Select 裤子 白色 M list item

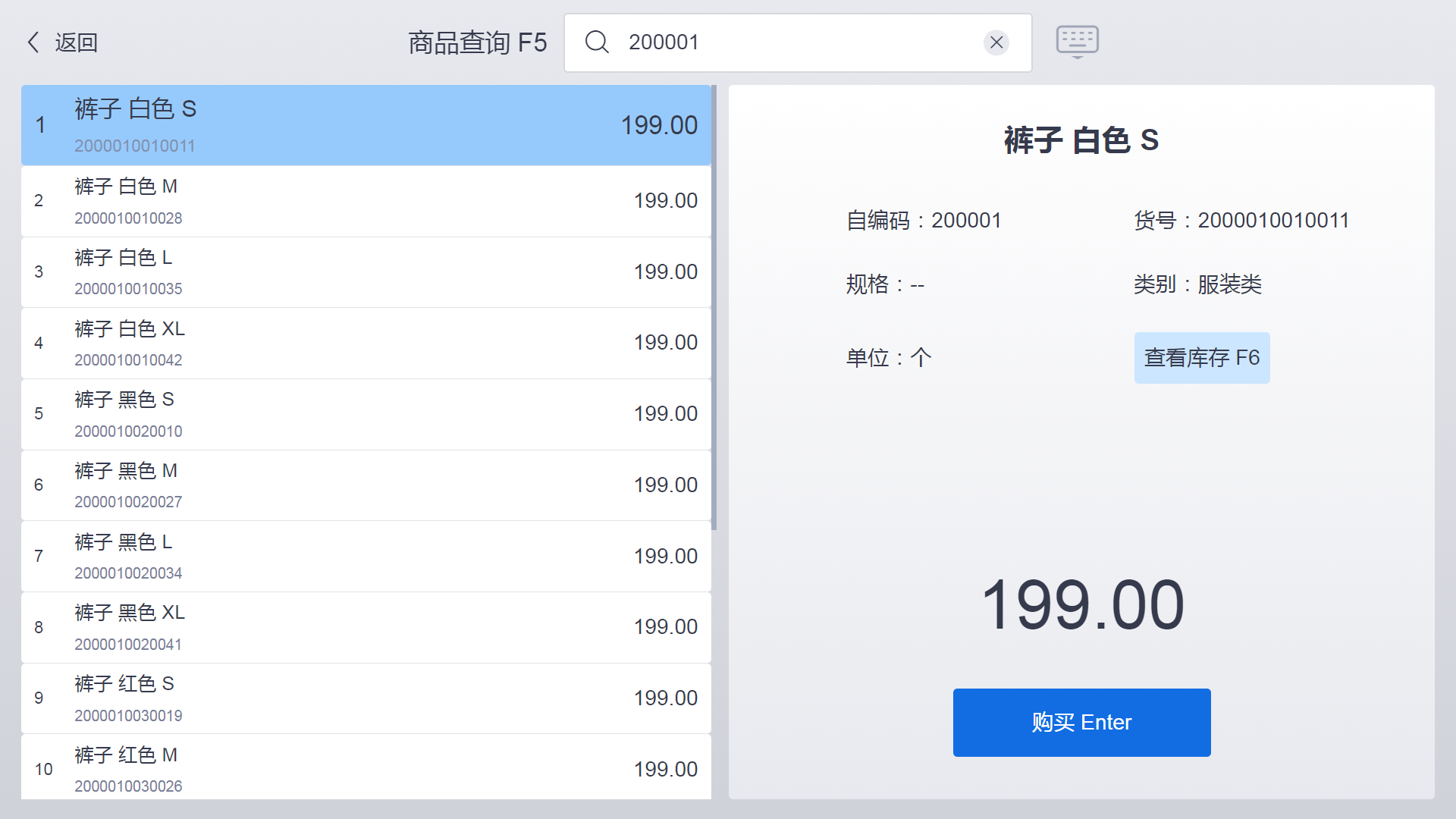coord(366,201)
